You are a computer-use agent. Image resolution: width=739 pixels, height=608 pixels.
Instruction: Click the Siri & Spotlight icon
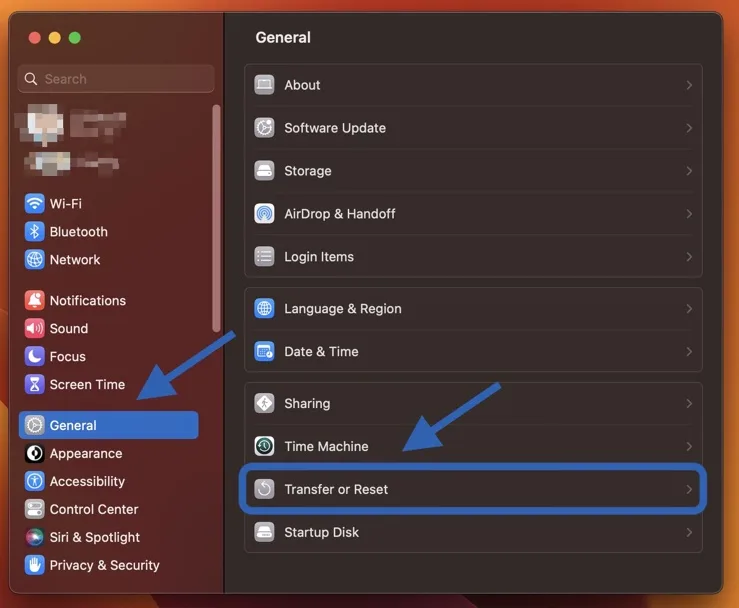click(x=34, y=537)
